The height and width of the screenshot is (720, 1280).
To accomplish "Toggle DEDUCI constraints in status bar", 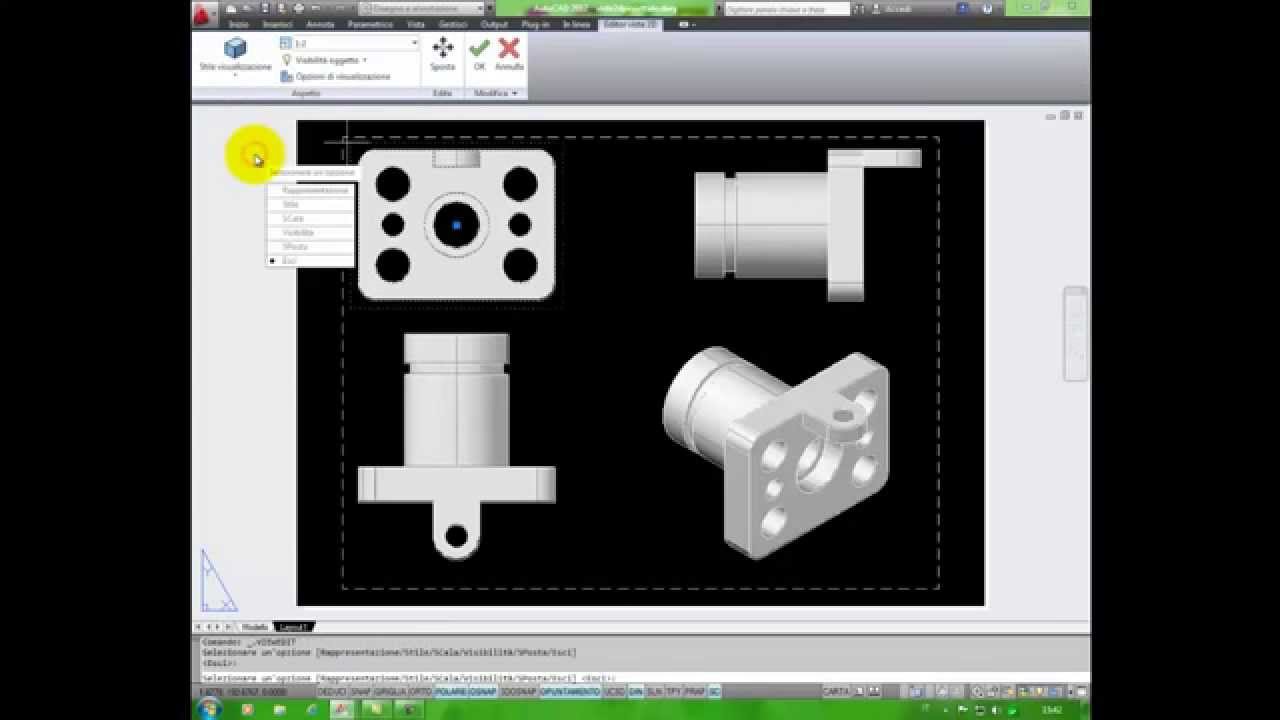I will pos(332,692).
